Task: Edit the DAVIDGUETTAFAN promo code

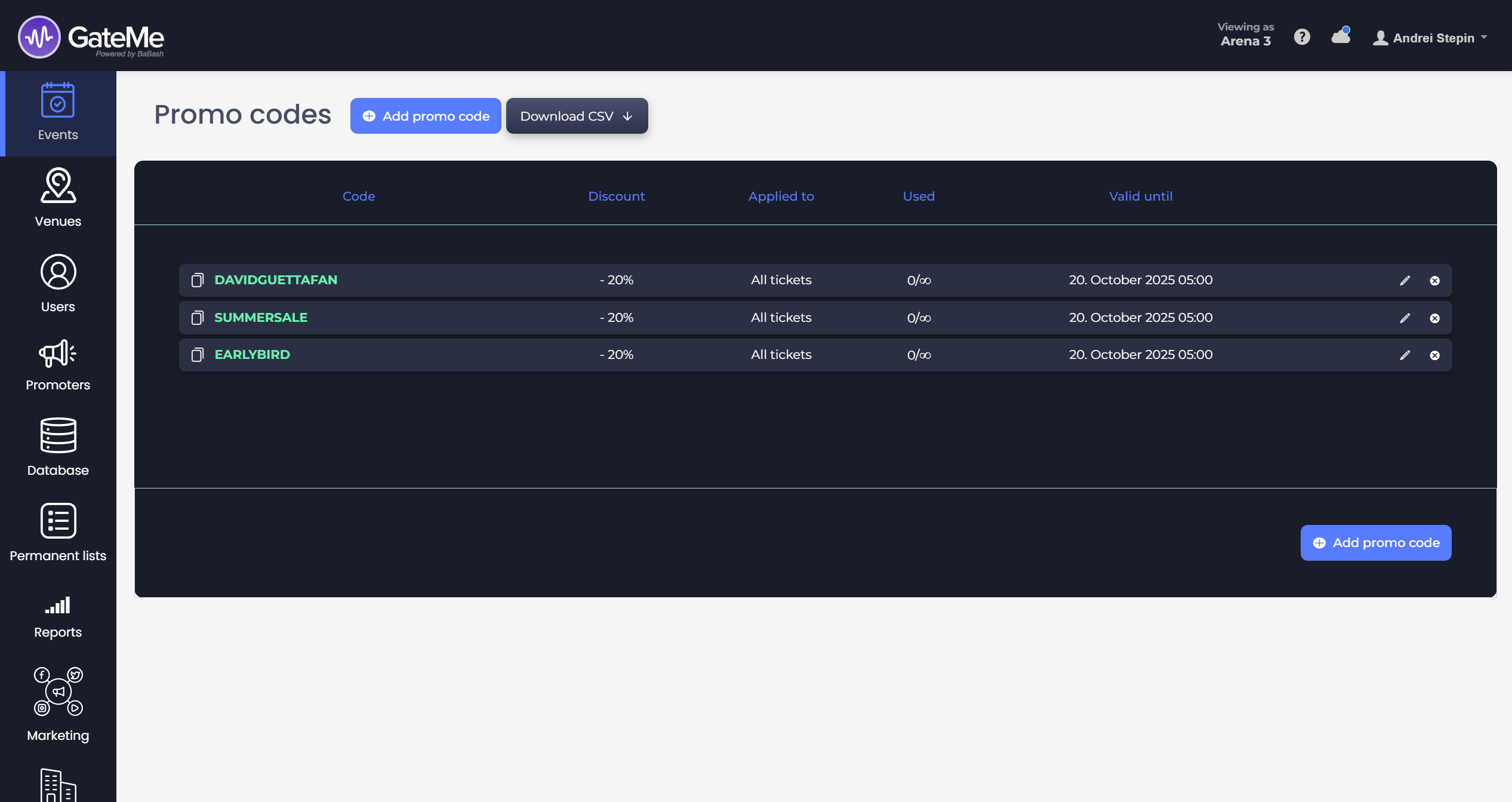Action: pos(1405,281)
